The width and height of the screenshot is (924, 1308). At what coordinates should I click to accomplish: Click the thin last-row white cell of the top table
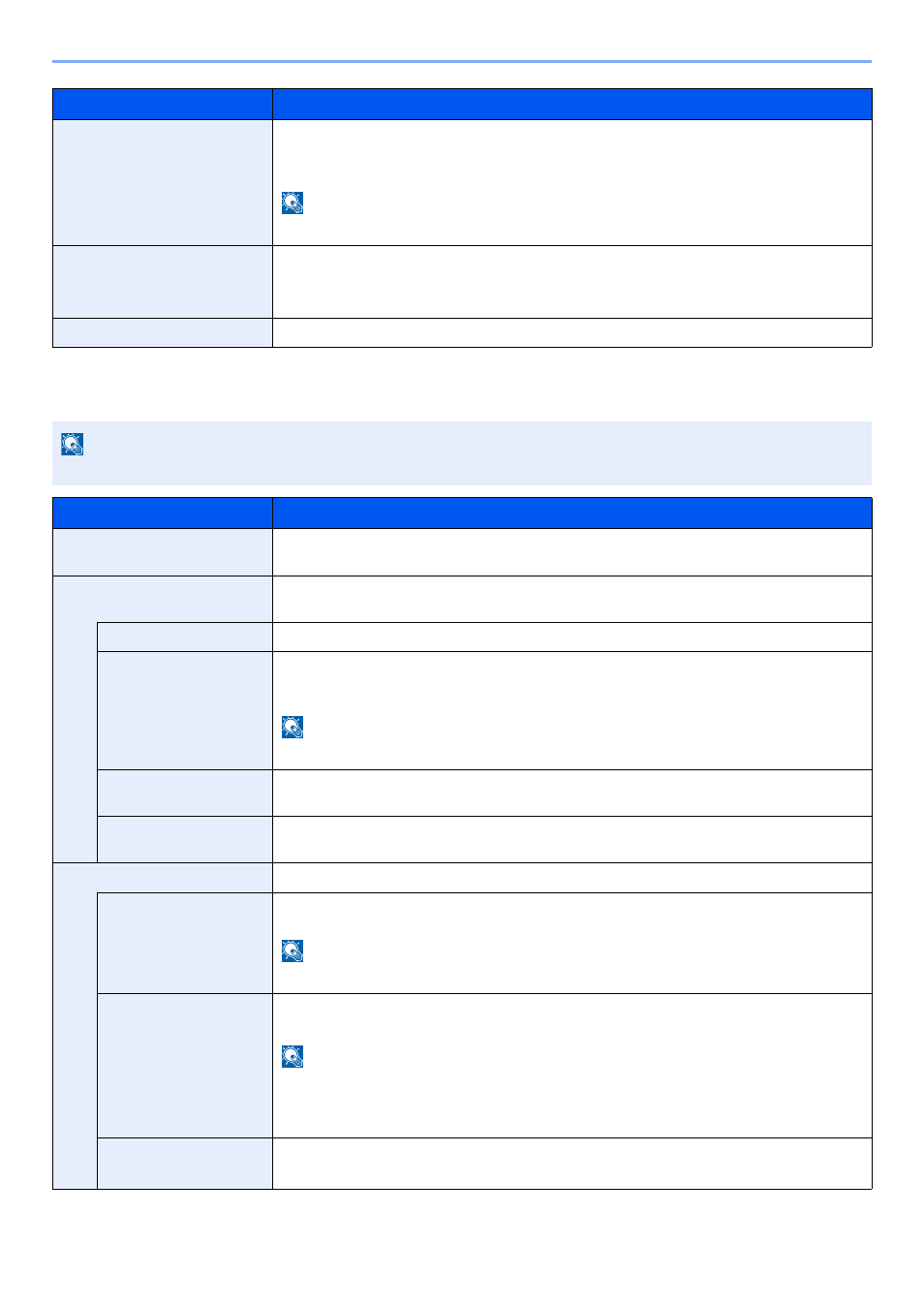pos(572,332)
